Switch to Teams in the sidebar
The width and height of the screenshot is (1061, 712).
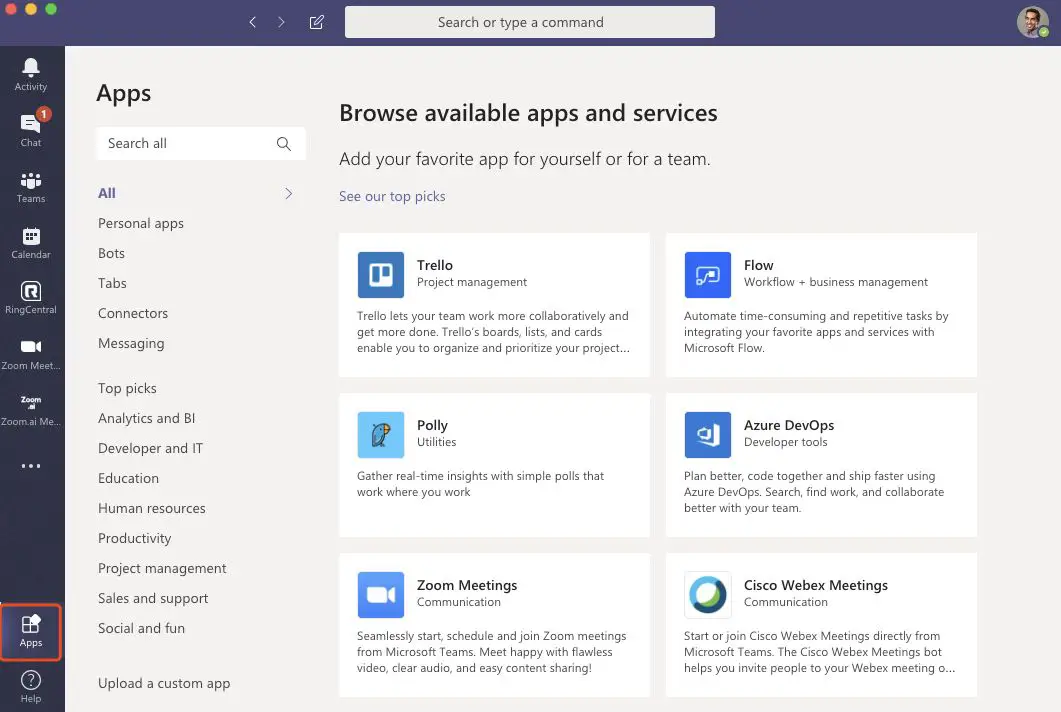tap(31, 185)
